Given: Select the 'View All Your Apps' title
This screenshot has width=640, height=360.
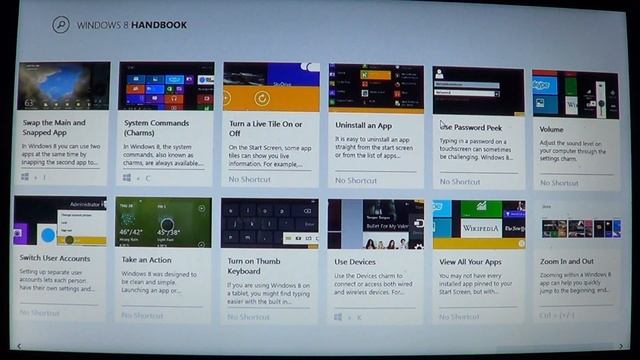Looking at the screenshot, I should (x=470, y=262).
